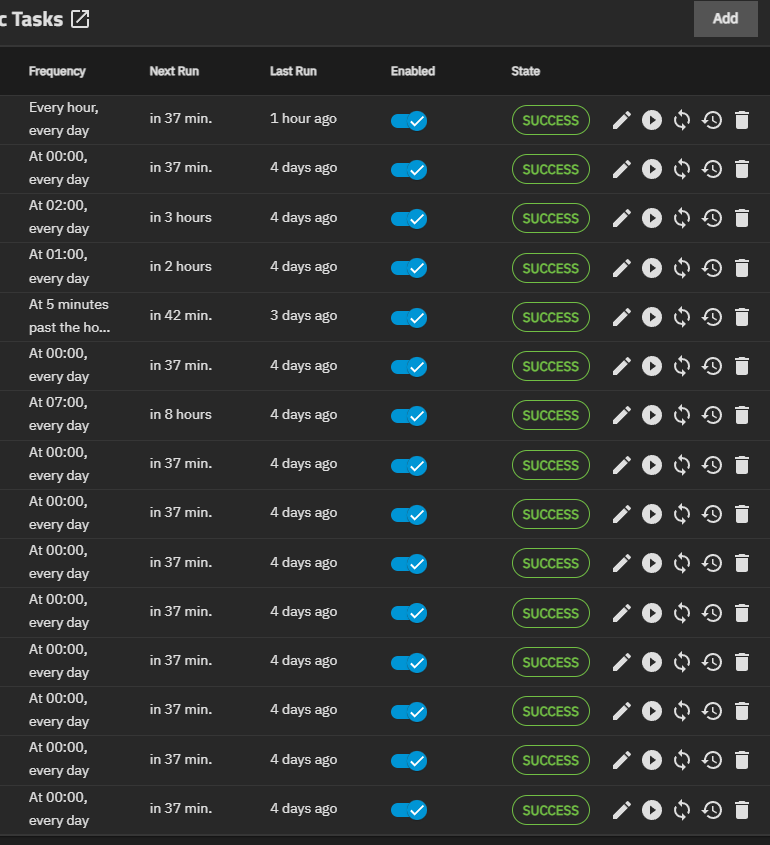Edit the task that runs every hour

(622, 120)
